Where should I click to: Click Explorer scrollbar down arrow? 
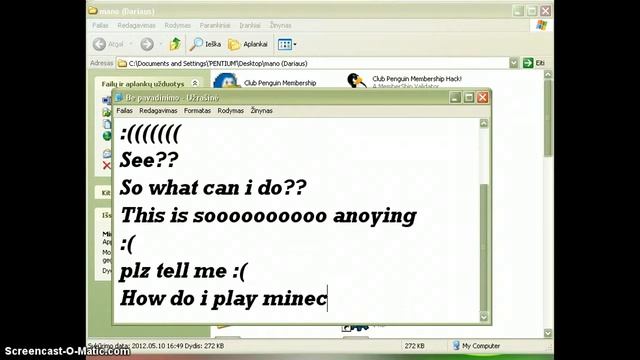pyautogui.click(x=548, y=333)
